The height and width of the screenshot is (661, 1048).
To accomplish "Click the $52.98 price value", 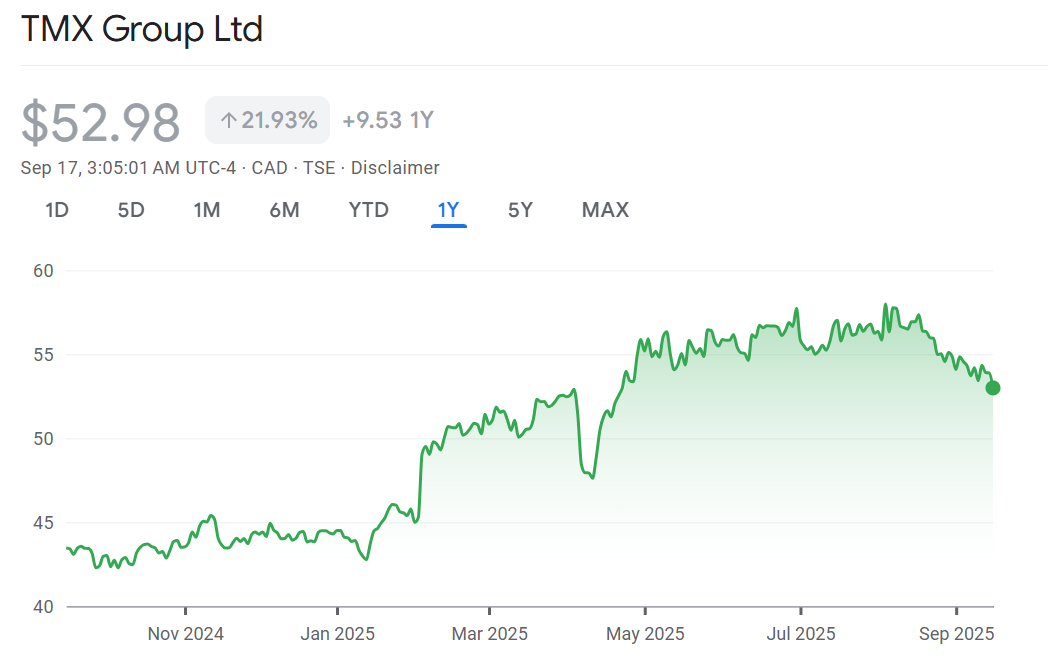I will pyautogui.click(x=100, y=122).
